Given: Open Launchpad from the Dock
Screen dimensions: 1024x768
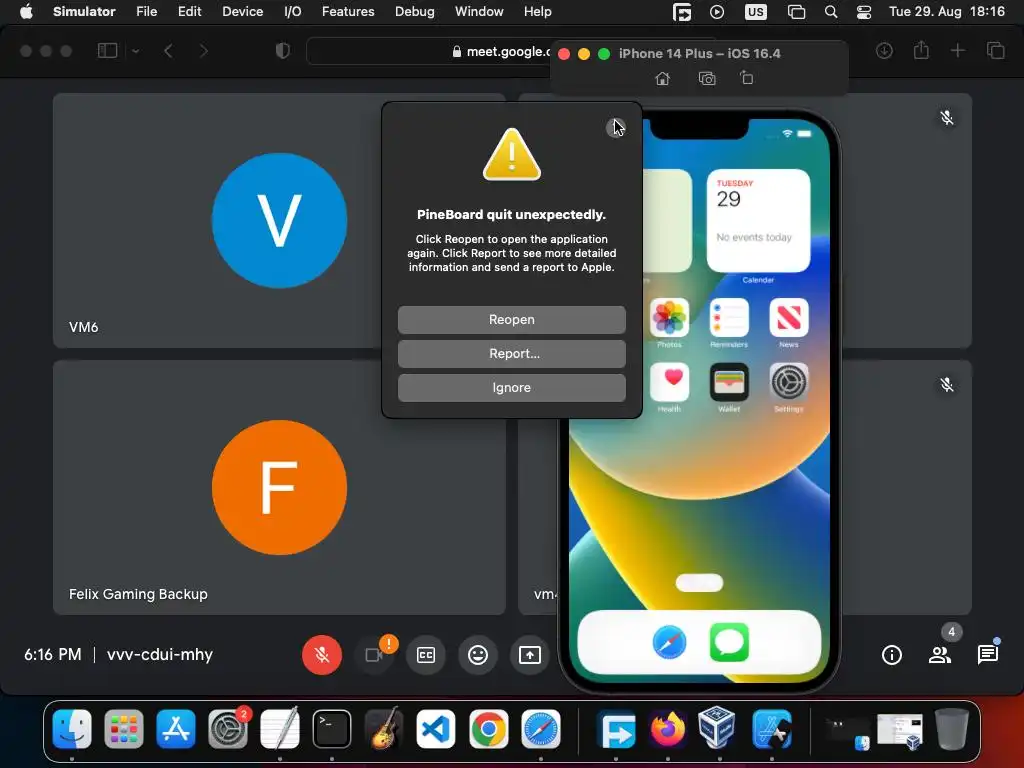Looking at the screenshot, I should click(x=123, y=729).
